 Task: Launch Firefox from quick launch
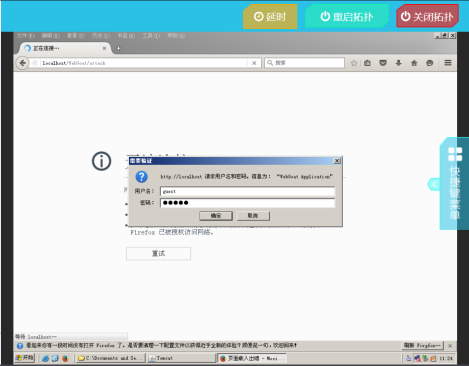[x=65, y=358]
